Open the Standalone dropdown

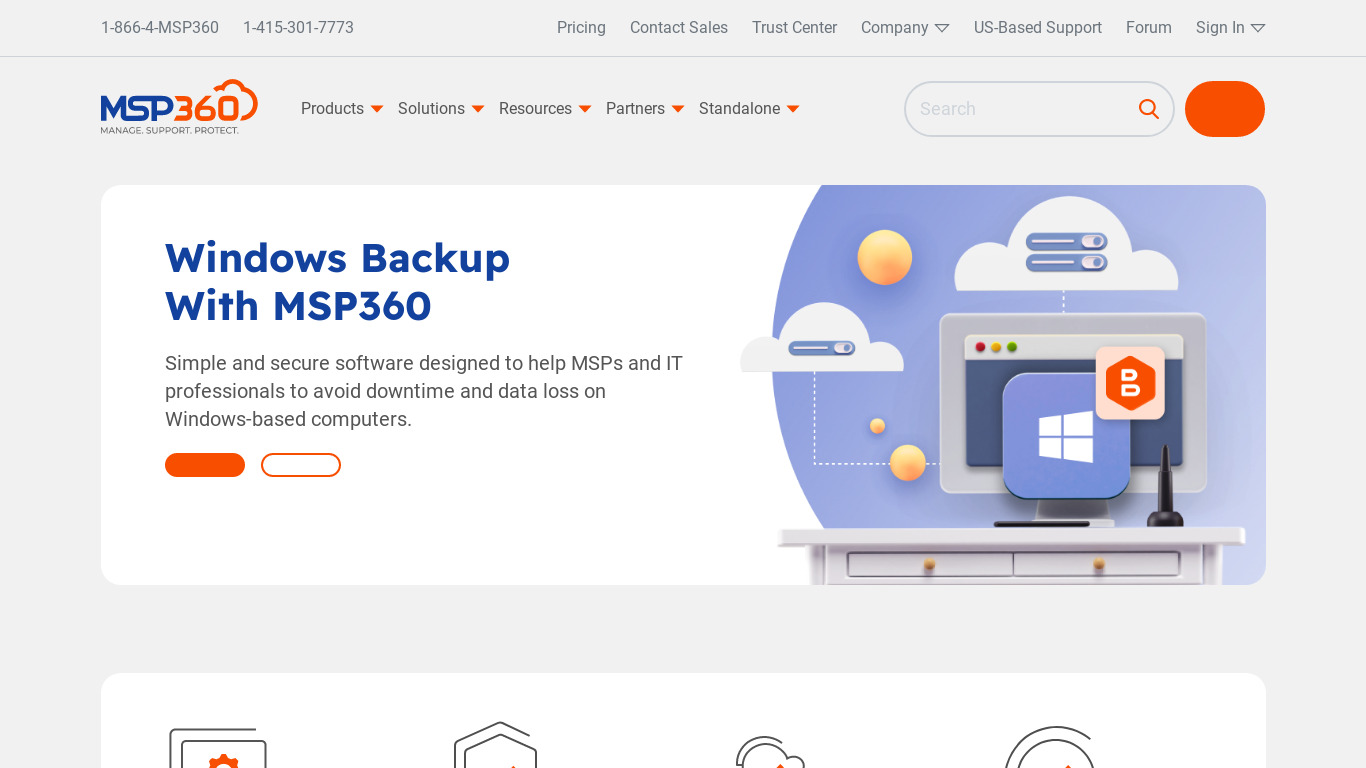click(749, 109)
